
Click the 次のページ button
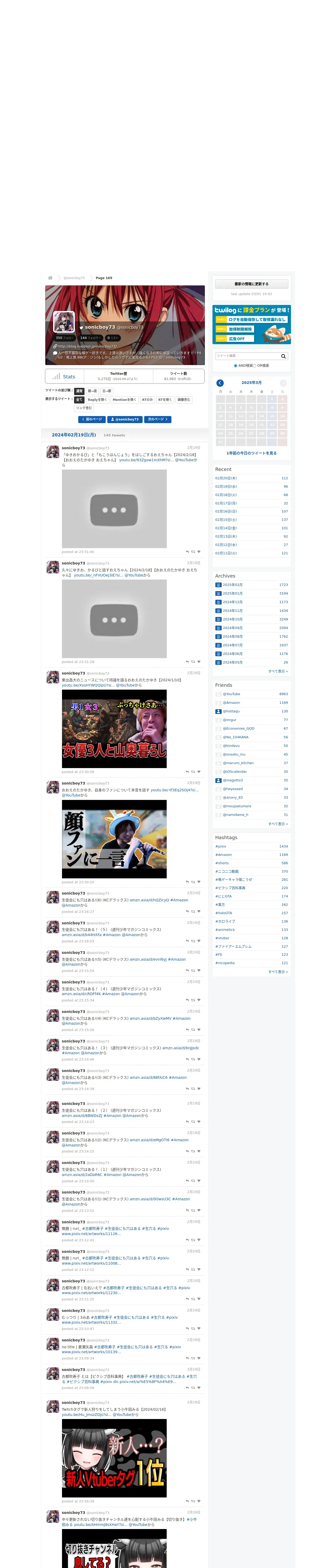[158, 419]
